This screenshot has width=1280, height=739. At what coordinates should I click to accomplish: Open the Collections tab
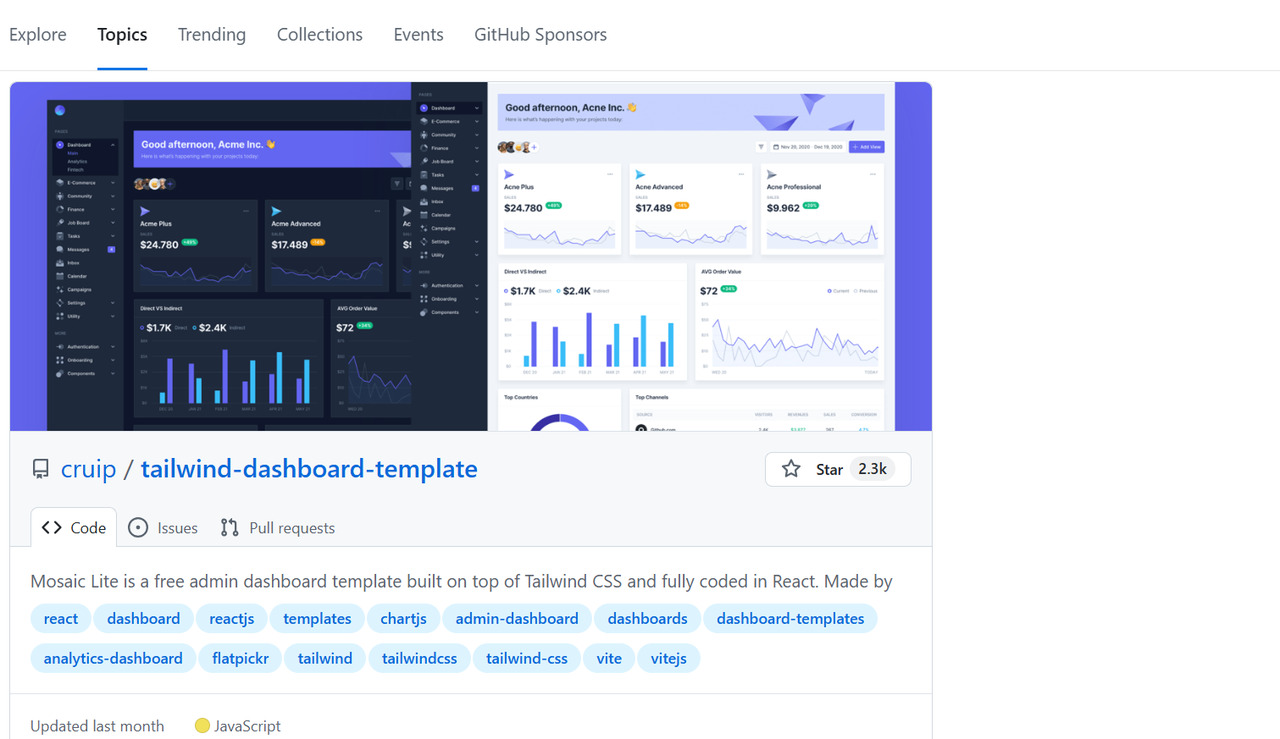[x=320, y=34]
